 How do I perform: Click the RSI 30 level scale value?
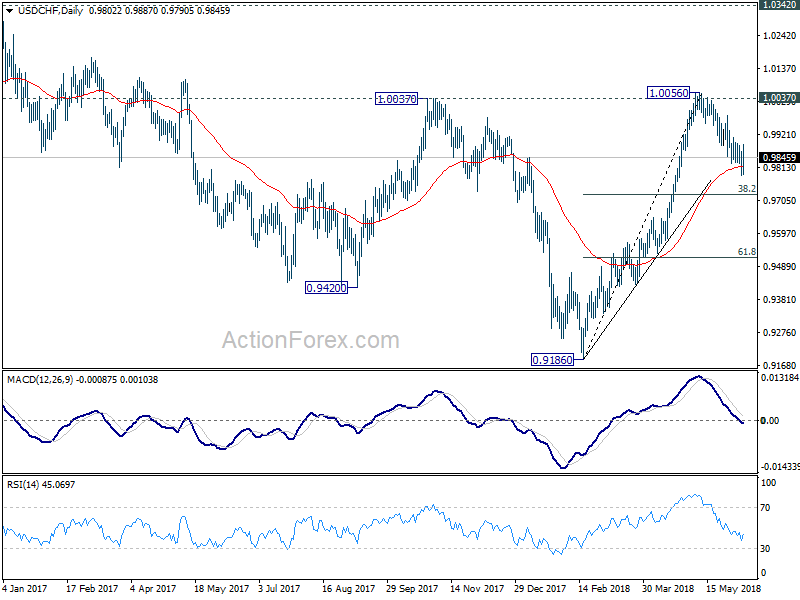767,548
